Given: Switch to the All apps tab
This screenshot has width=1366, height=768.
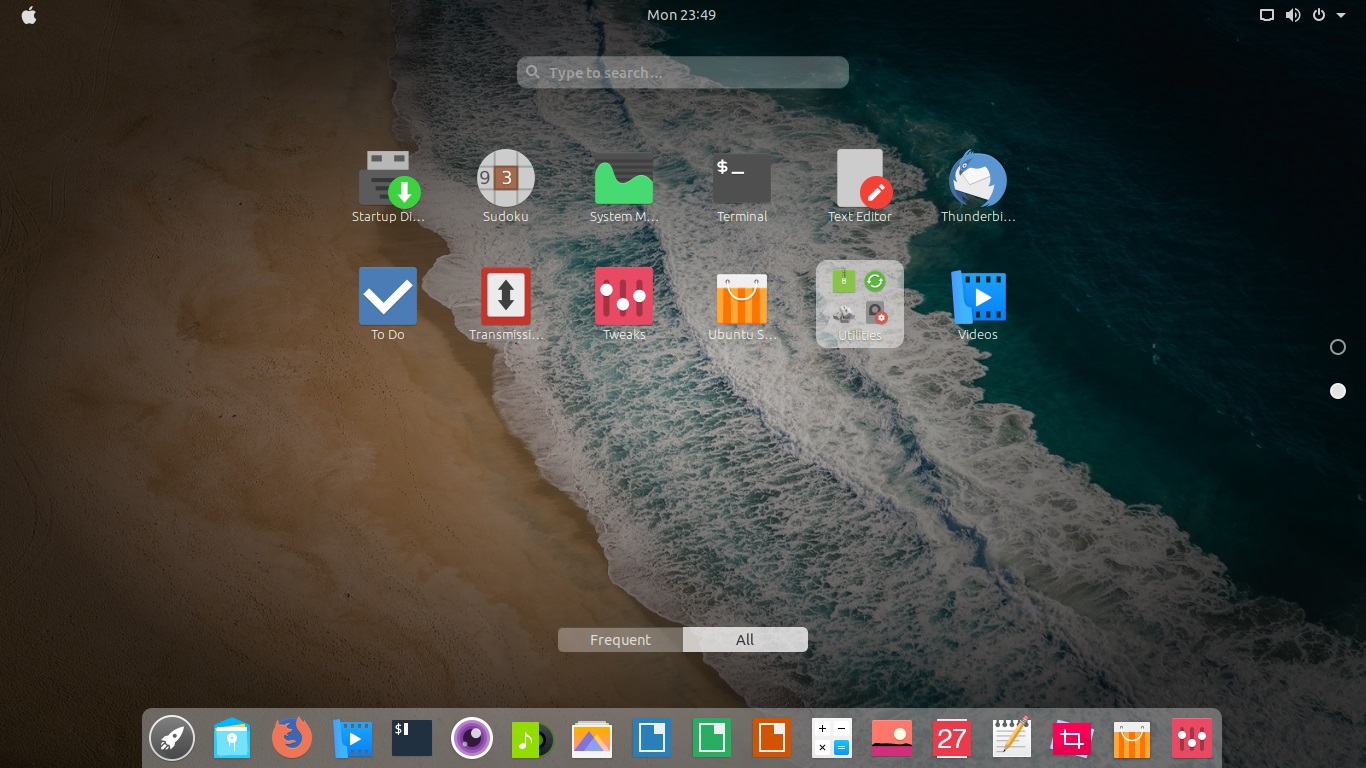Looking at the screenshot, I should click(745, 640).
